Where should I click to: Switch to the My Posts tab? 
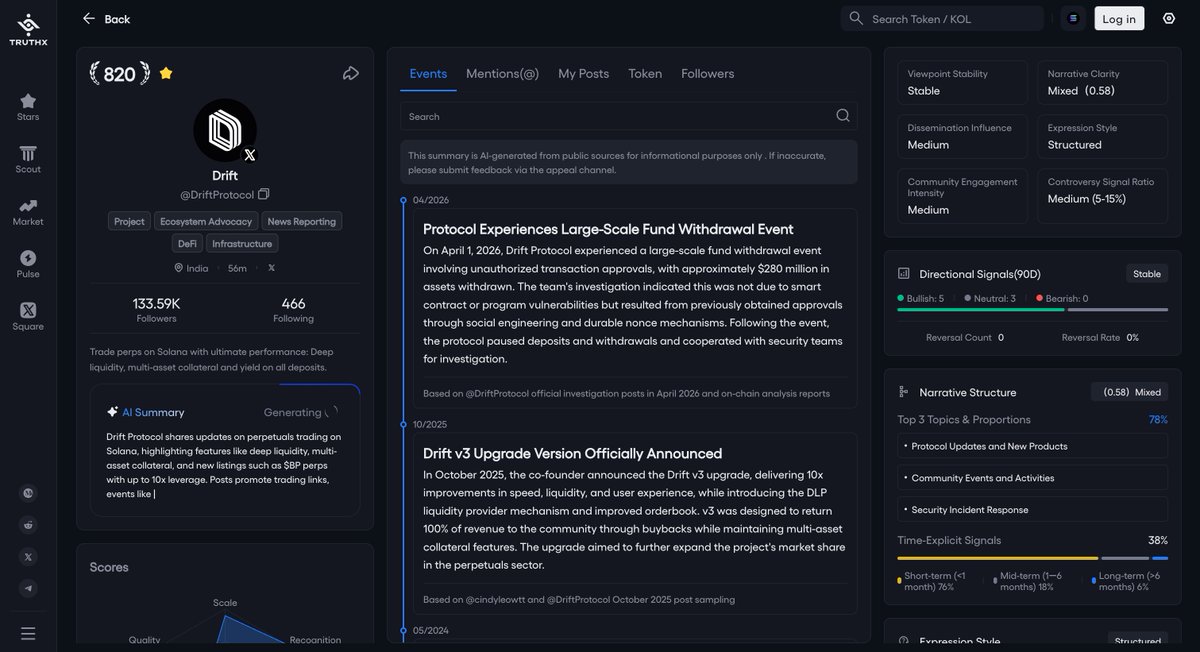583,73
